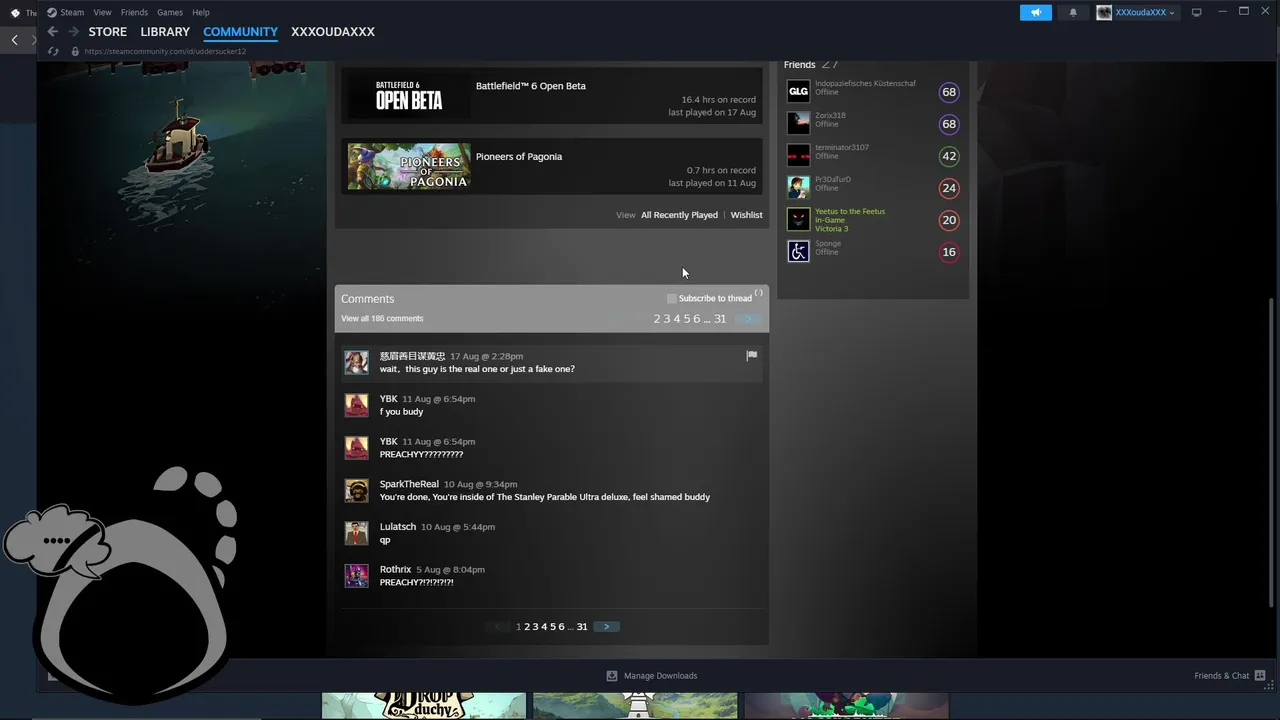This screenshot has width=1280, height=720.
Task: Open the Rothrix username link
Action: click(395, 570)
